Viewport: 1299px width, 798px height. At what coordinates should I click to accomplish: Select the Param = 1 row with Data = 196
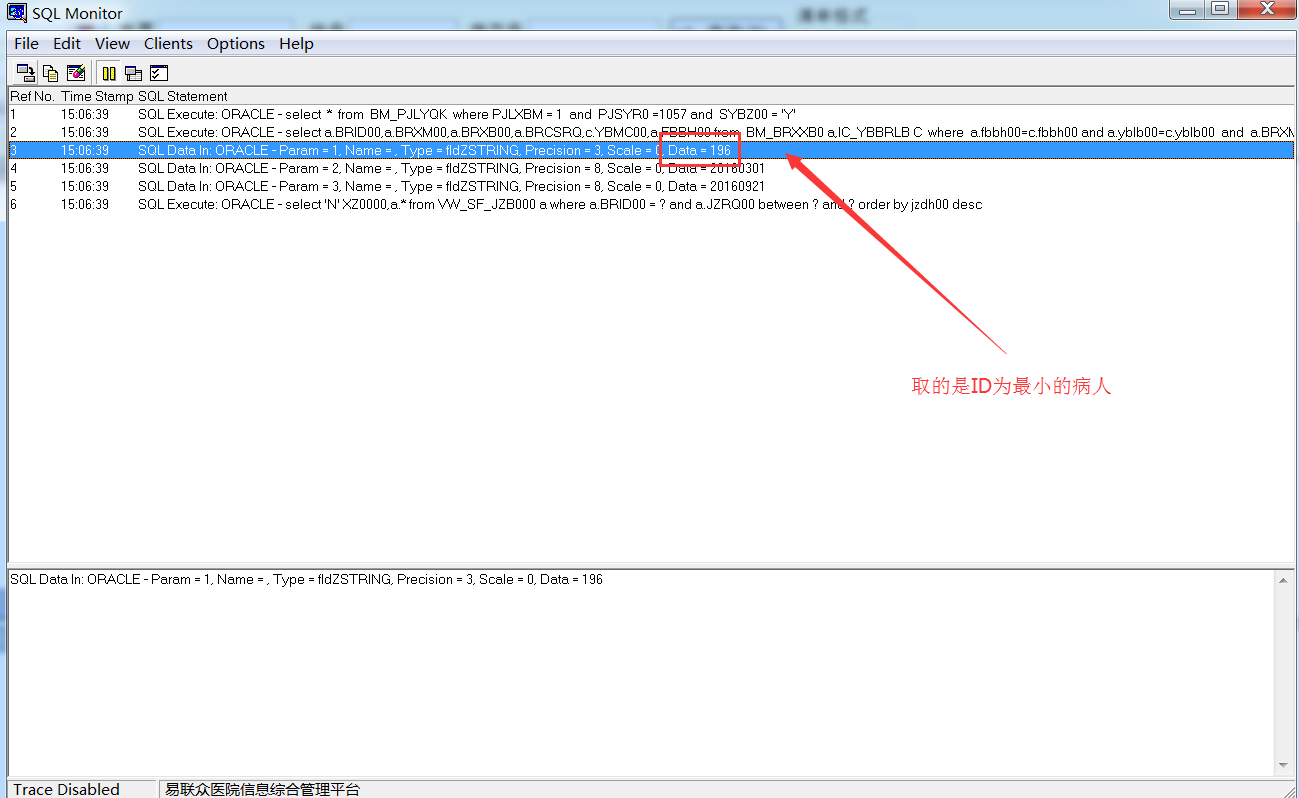pyautogui.click(x=651, y=150)
